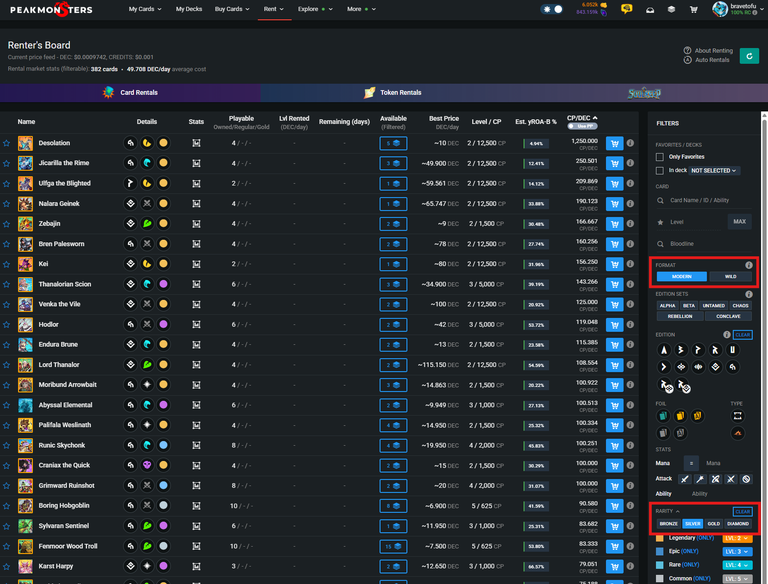Check the Only Favorites box
The image size is (768, 584).
660,157
